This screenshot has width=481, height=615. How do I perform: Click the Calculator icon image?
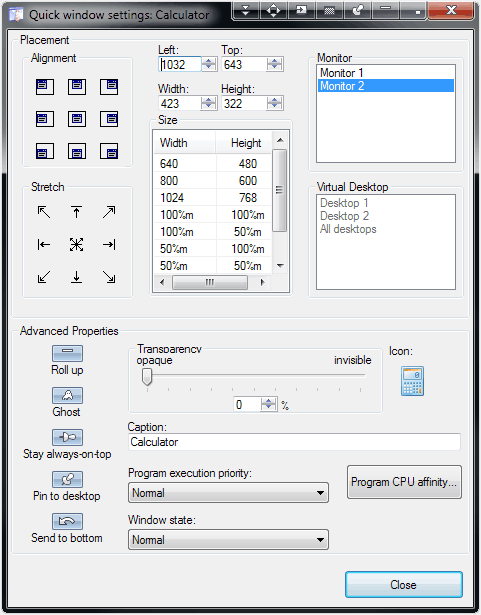coord(412,381)
